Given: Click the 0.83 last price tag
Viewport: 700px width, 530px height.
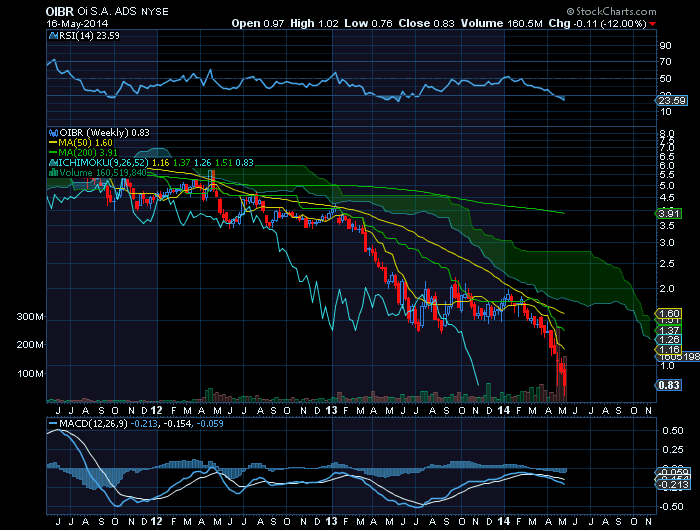Looking at the screenshot, I should (668, 385).
